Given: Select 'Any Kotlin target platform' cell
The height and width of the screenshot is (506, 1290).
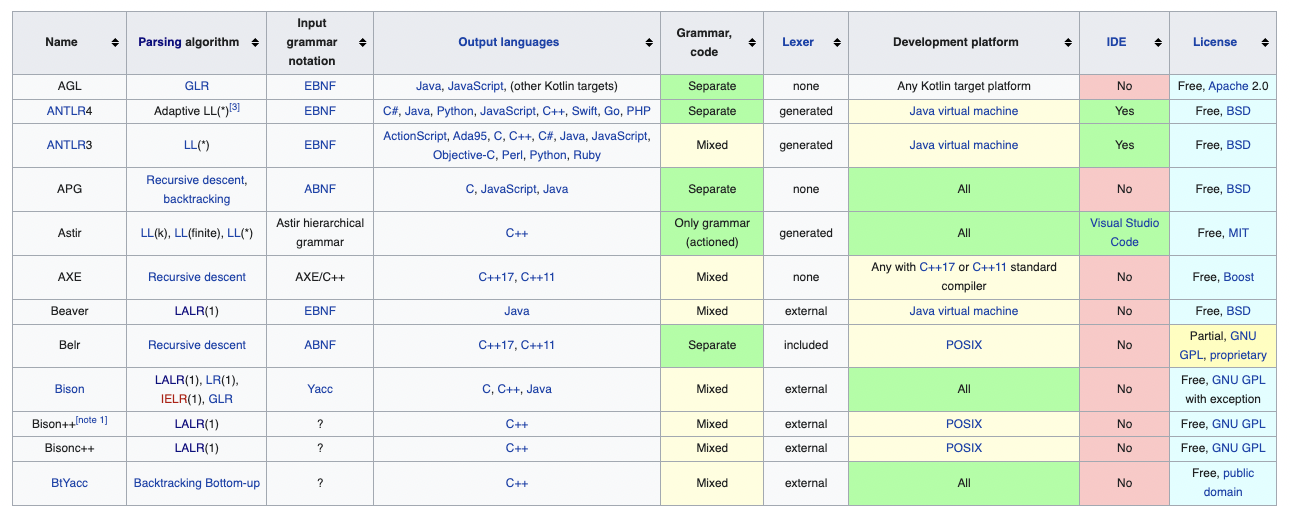Looking at the screenshot, I should tap(964, 86).
